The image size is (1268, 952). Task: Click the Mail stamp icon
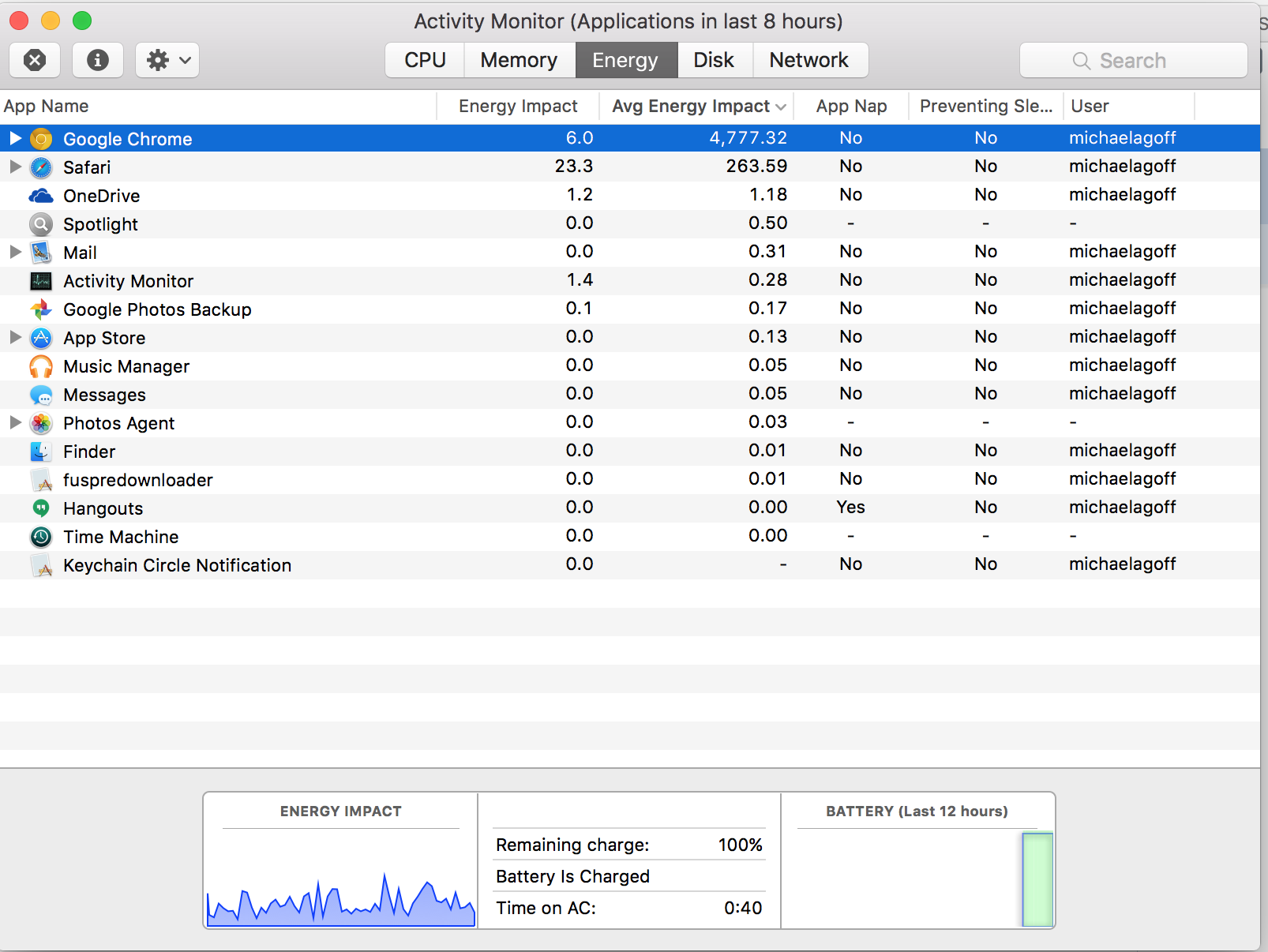tap(41, 253)
